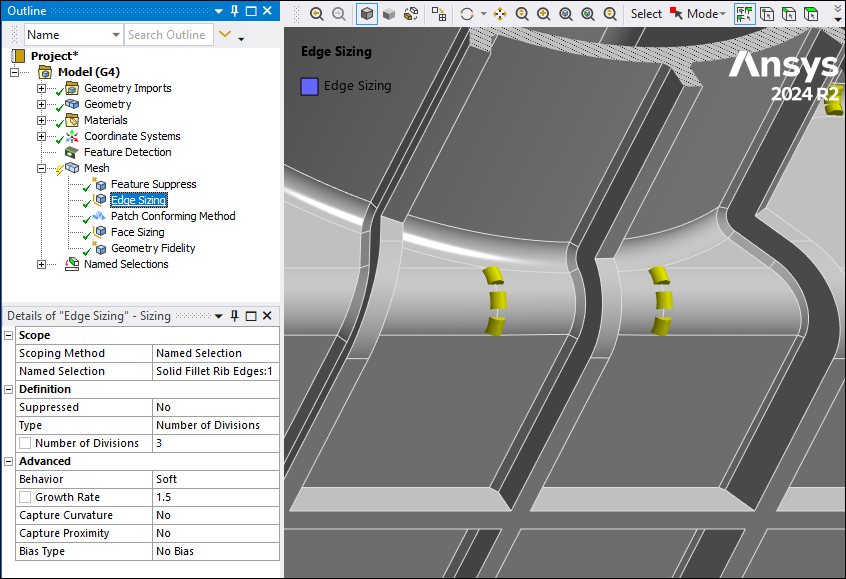Screen dimensions: 846x579
Task: Select the Pan (four-arrow) tool
Action: pos(500,14)
